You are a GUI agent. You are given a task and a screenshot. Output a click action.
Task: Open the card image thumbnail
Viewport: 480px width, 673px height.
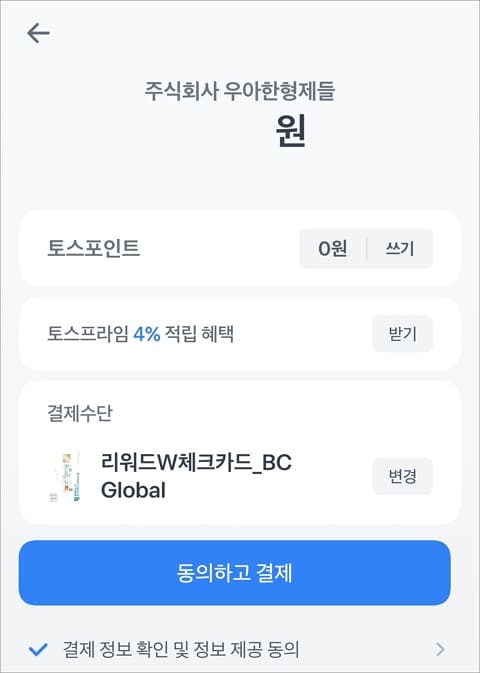pos(66,476)
